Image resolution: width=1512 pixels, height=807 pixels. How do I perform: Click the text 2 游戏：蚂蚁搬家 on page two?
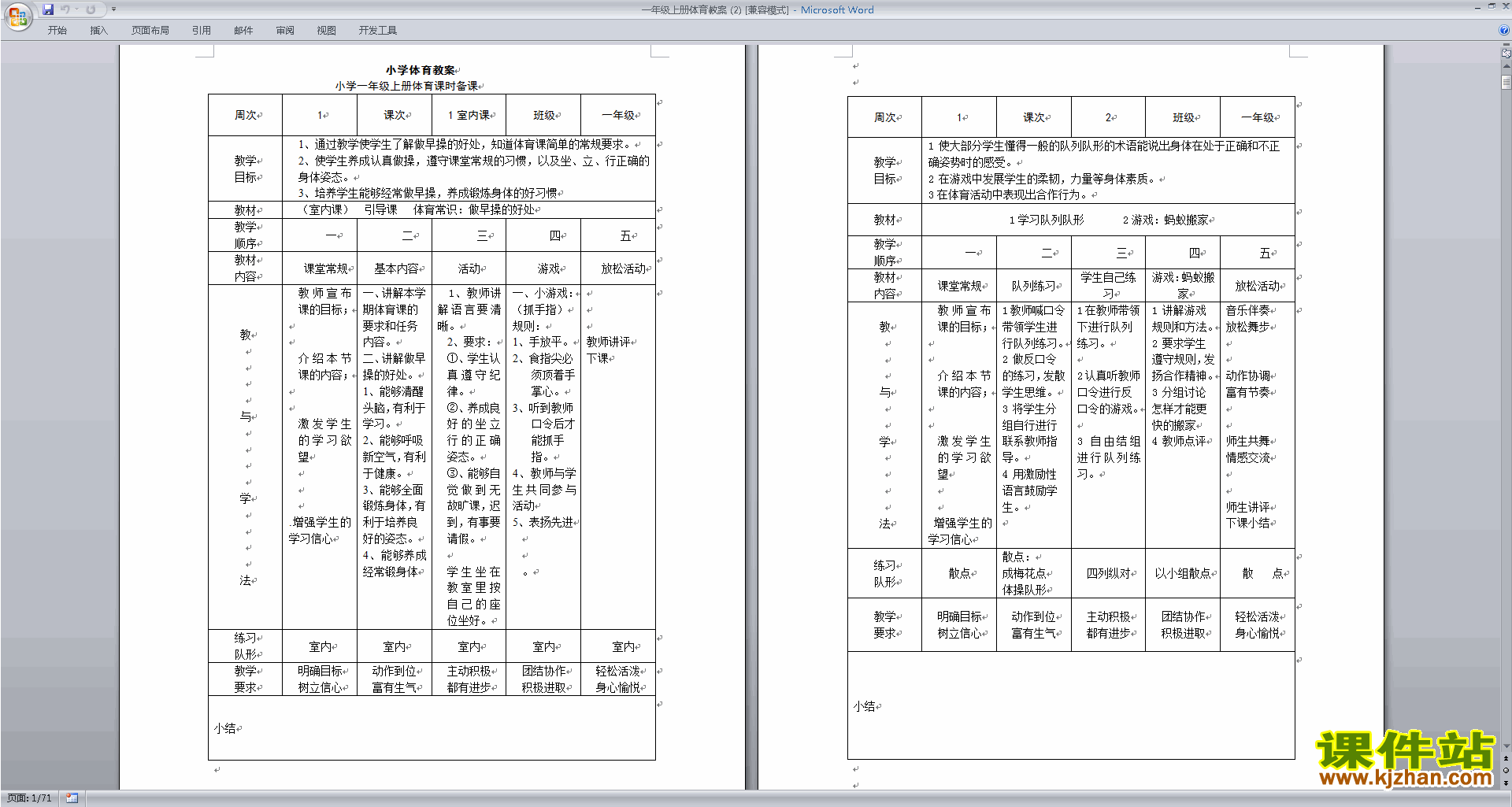(x=1165, y=220)
